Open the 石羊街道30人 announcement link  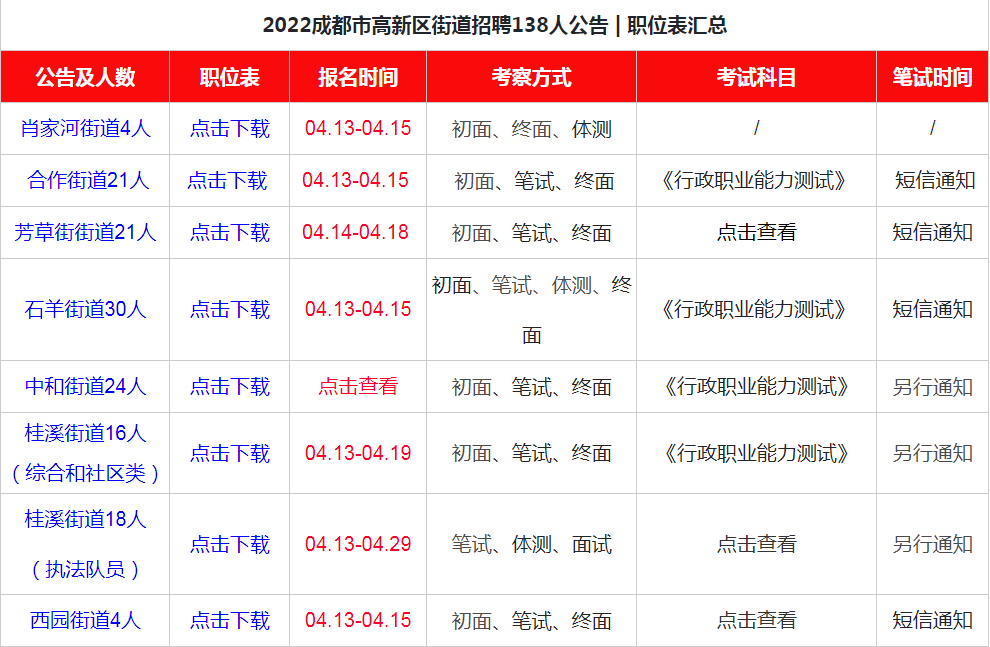click(85, 309)
